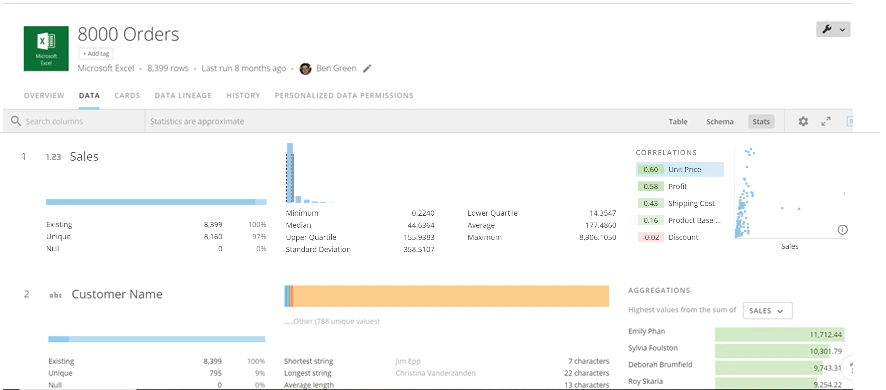Click the shortest string Jim Epp

coord(408,361)
